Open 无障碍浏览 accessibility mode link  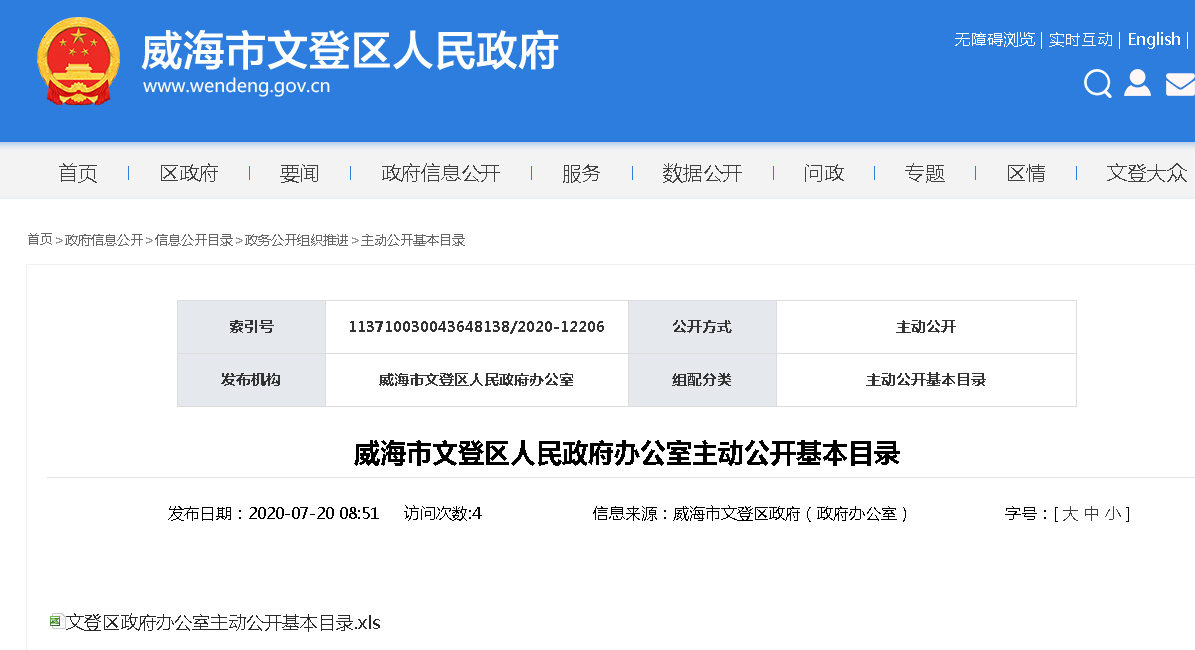click(x=994, y=39)
